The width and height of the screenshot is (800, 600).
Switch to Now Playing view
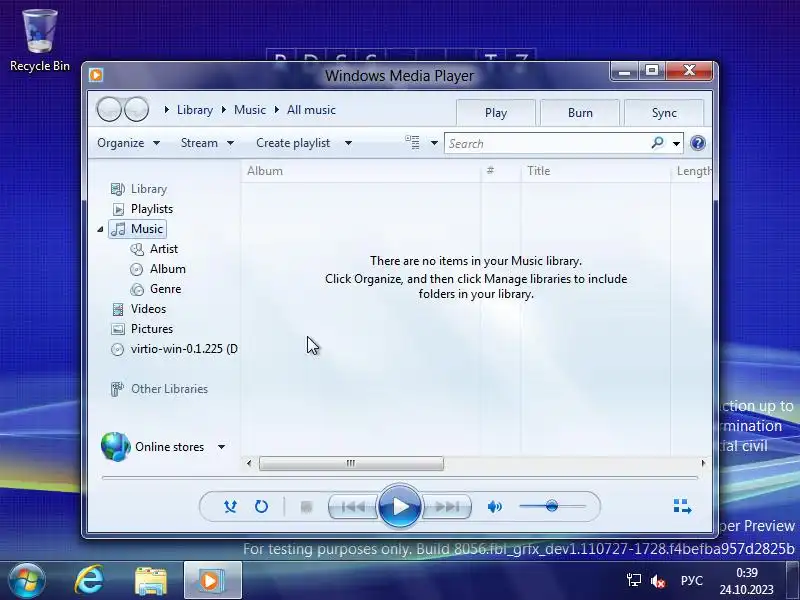point(682,506)
